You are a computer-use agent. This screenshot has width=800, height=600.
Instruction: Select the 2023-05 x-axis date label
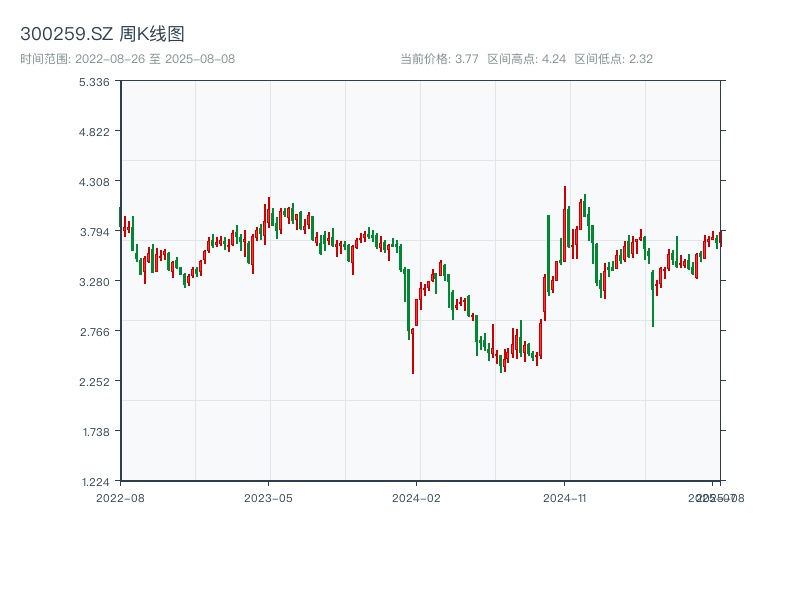point(268,497)
